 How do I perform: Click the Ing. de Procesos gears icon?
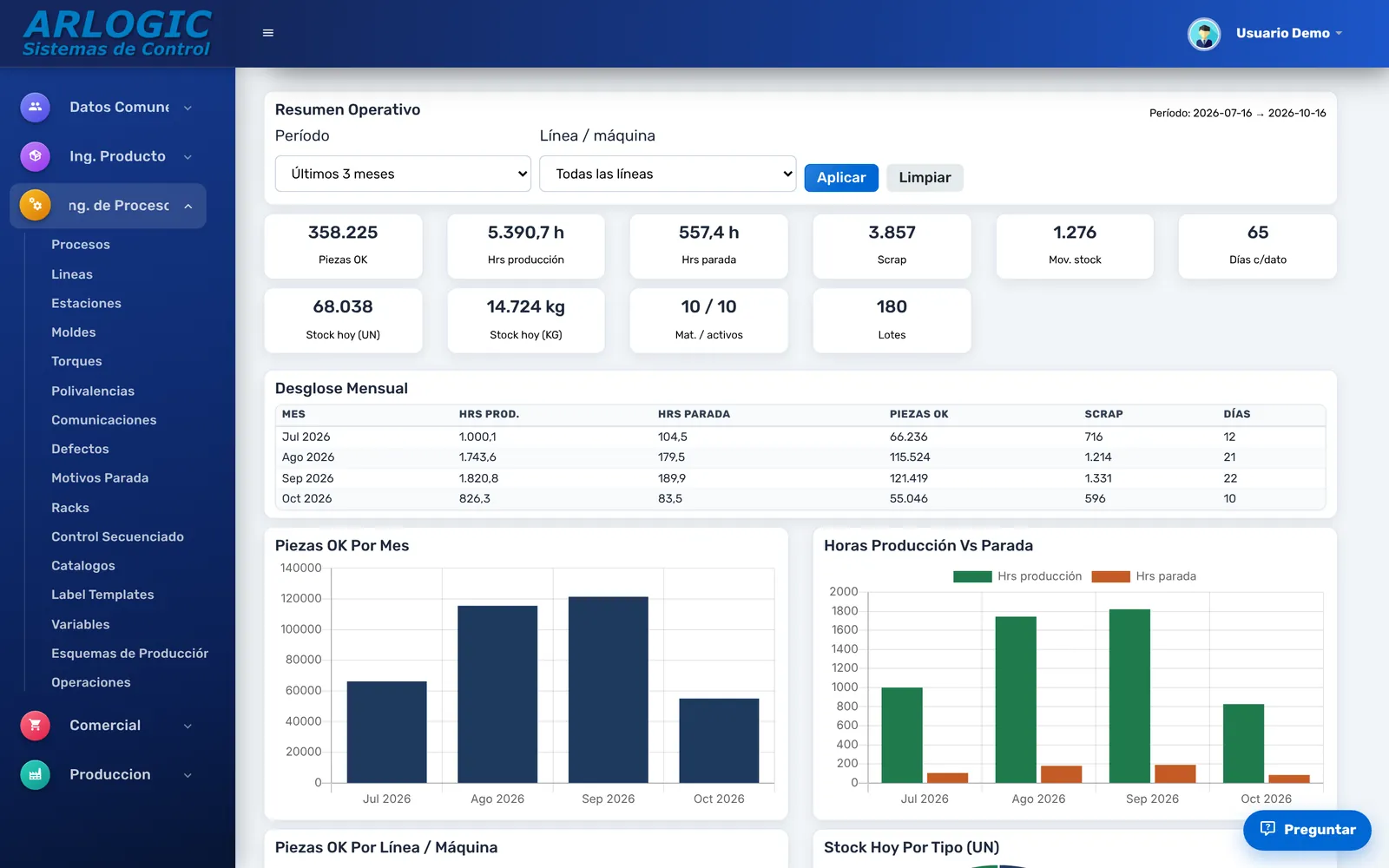pyautogui.click(x=35, y=206)
